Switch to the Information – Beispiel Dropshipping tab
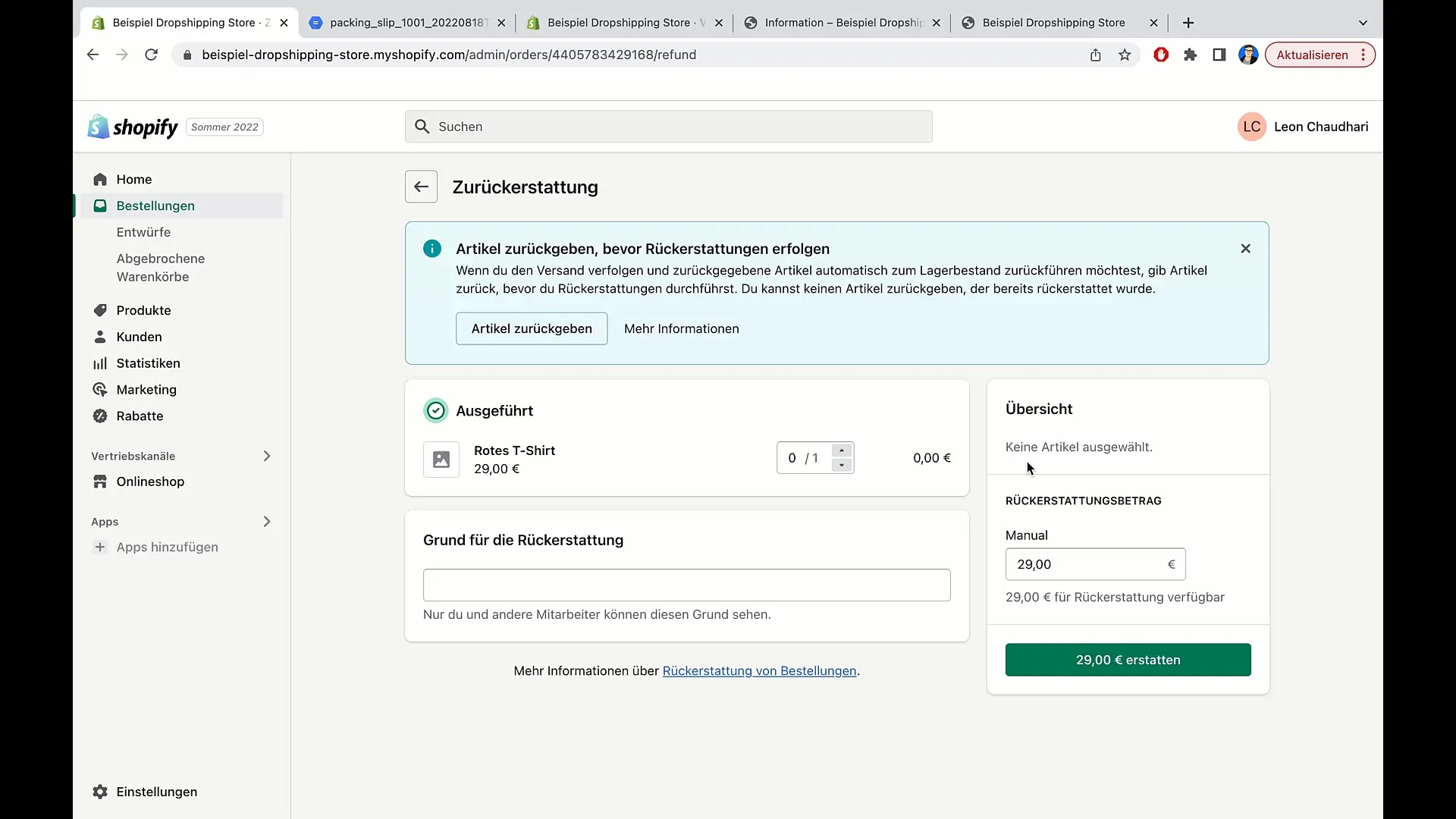This screenshot has width=1456, height=819. click(x=842, y=23)
